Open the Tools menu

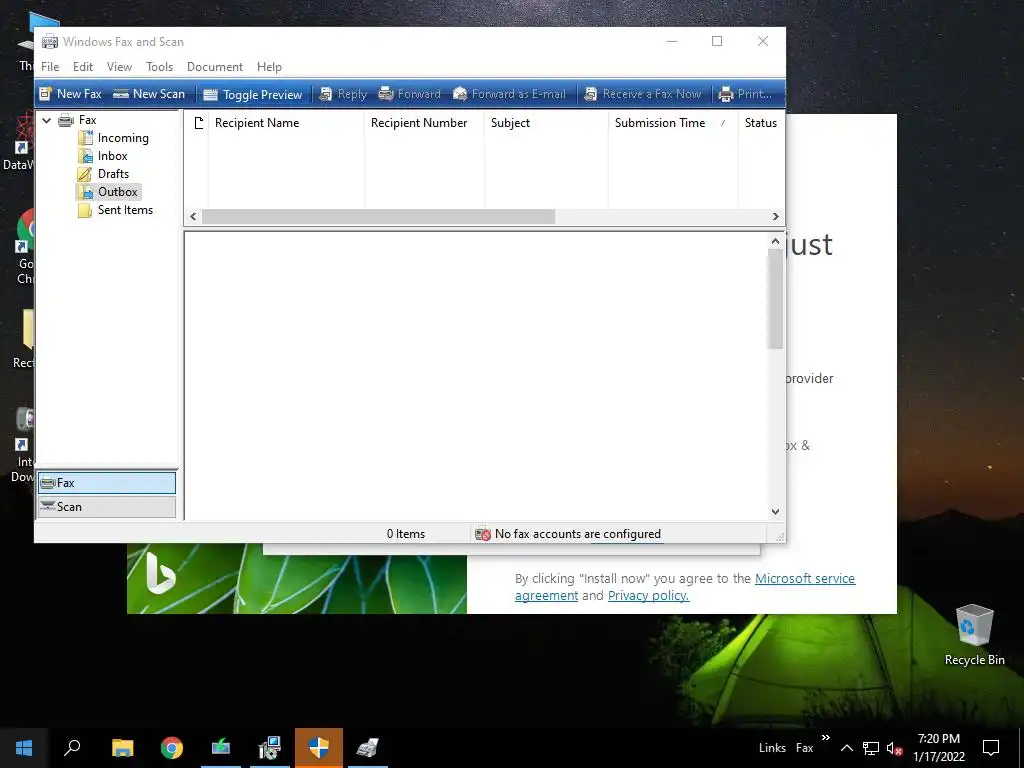[x=159, y=67]
